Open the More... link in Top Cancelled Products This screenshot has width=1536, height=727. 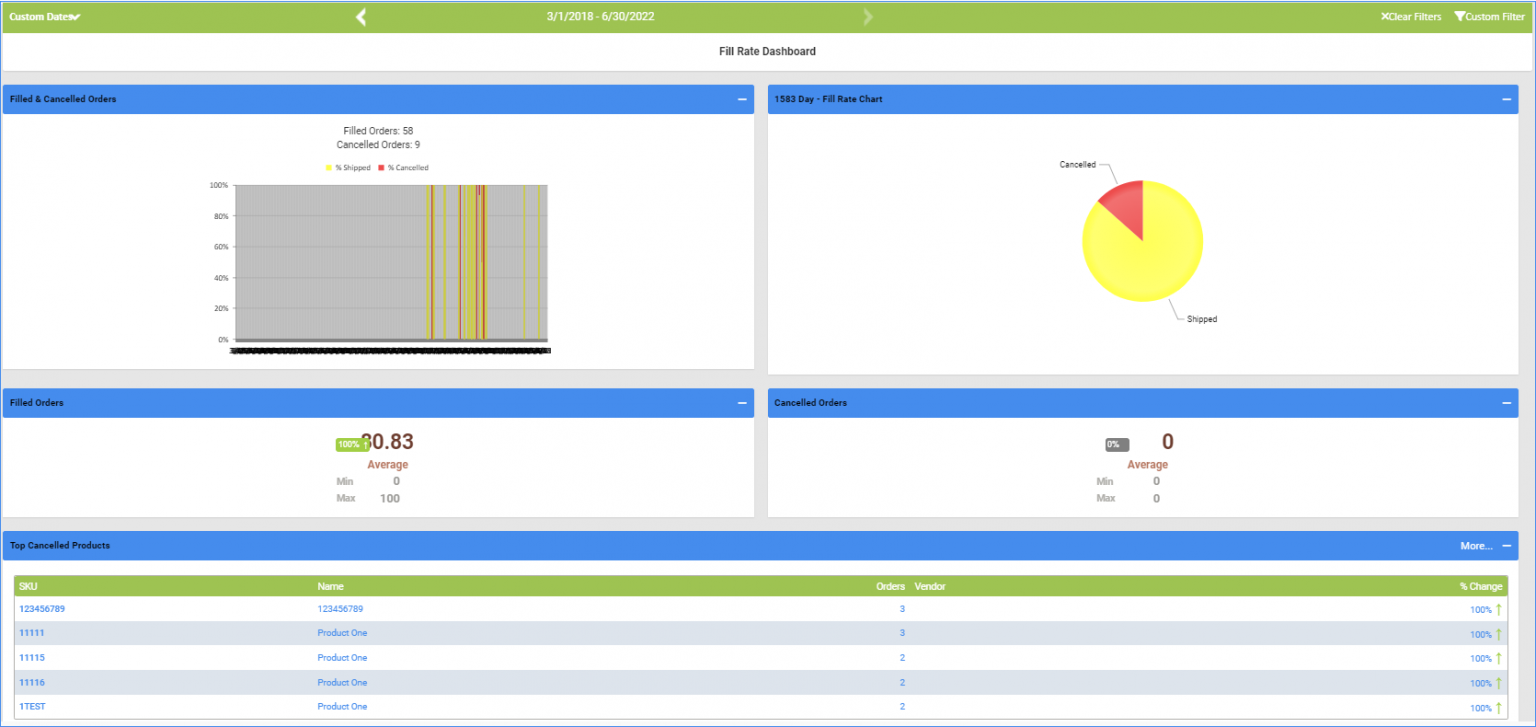coord(1474,546)
